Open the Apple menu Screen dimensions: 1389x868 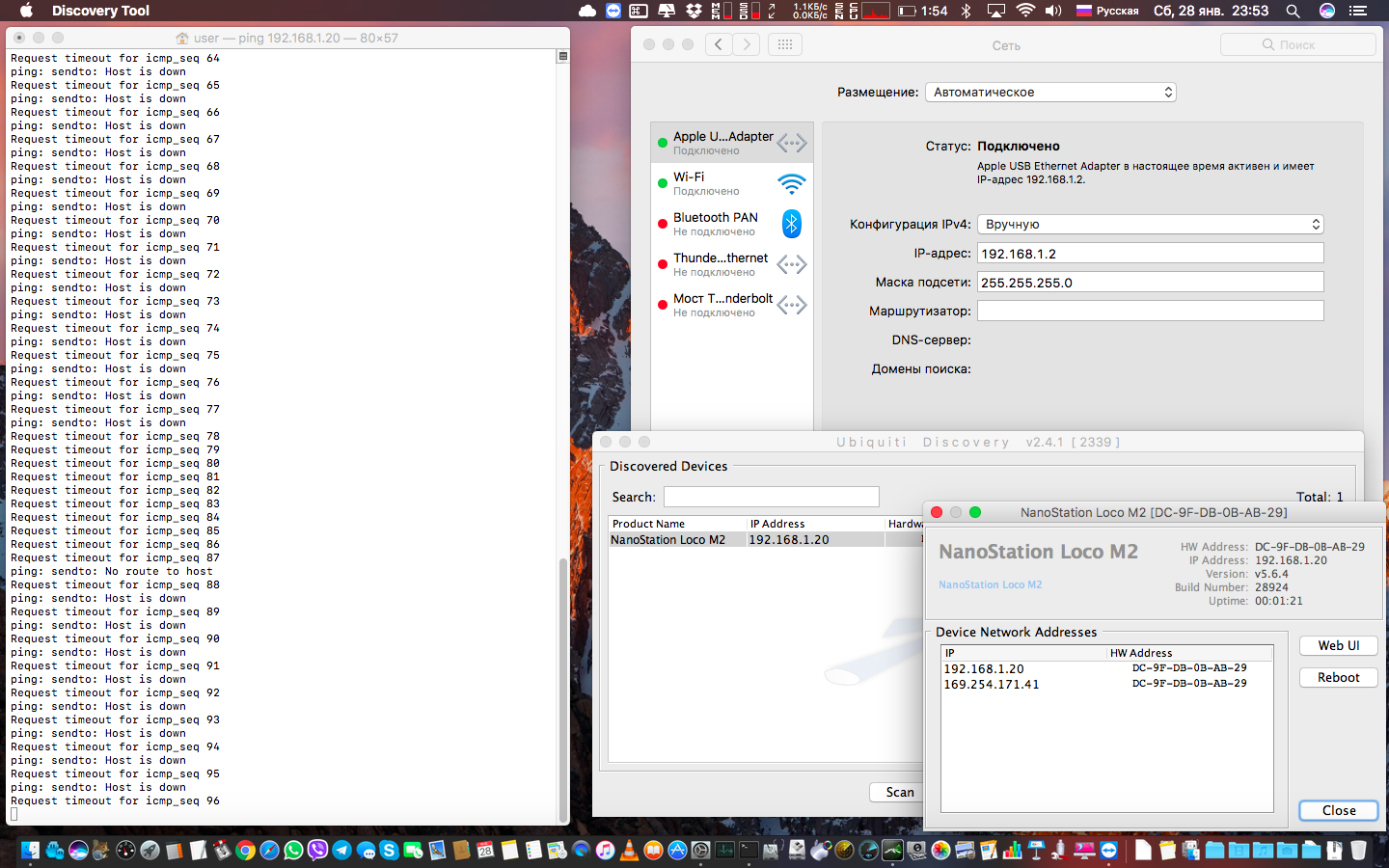pos(26,11)
